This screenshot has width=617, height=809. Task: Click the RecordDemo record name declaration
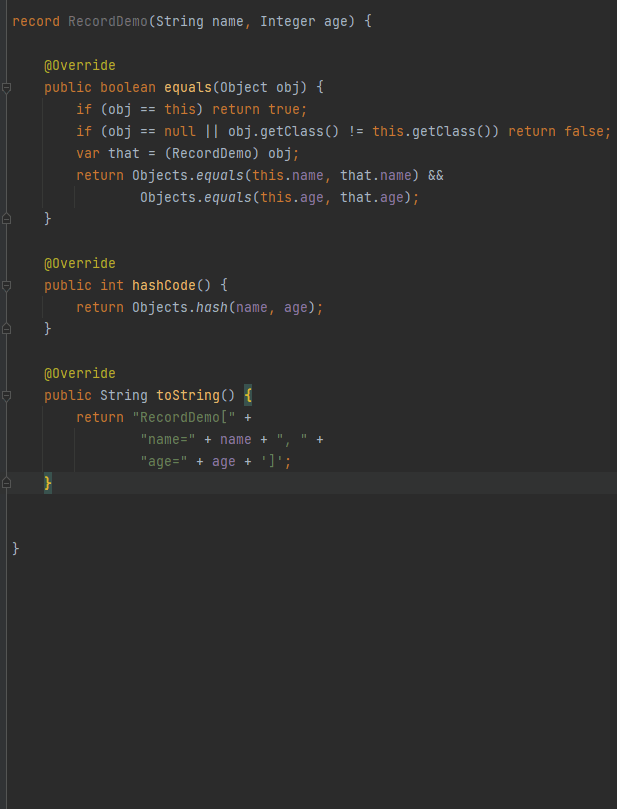(x=108, y=22)
